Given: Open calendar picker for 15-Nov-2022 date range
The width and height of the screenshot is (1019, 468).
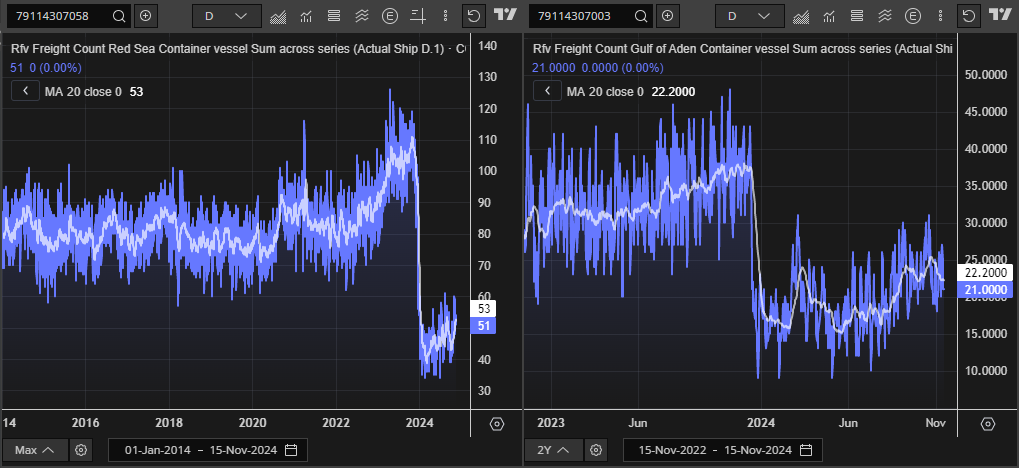Looking at the screenshot, I should coord(806,450).
